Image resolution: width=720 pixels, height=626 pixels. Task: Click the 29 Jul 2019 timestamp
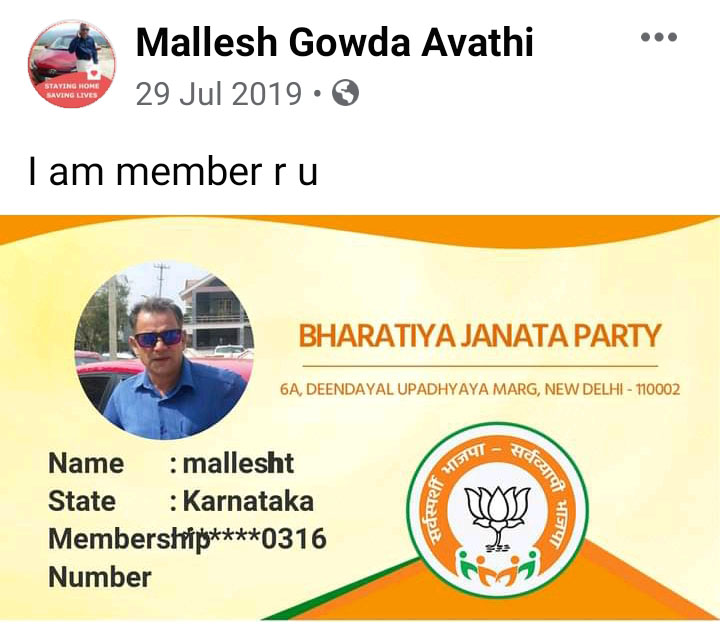coord(219,94)
